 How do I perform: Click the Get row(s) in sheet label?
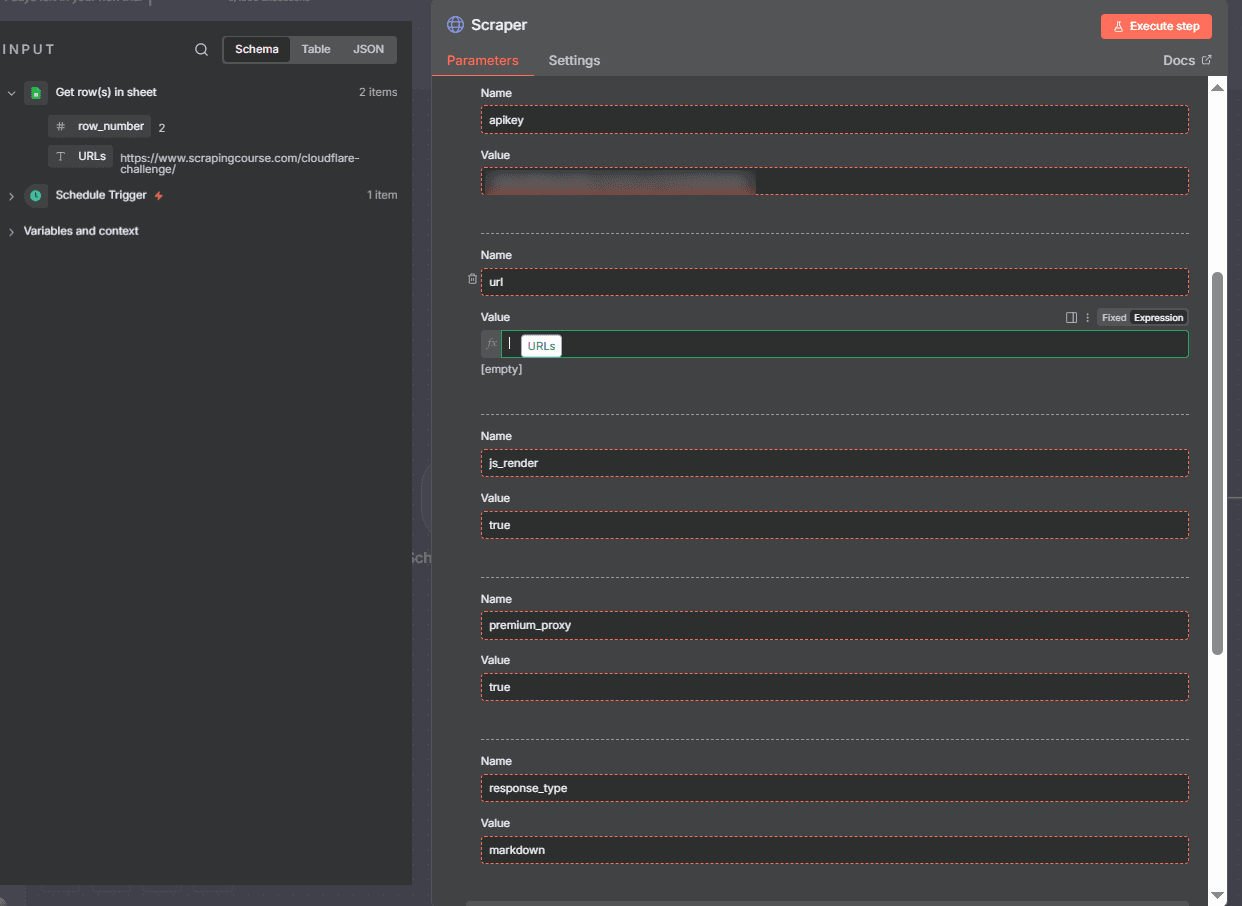point(106,93)
